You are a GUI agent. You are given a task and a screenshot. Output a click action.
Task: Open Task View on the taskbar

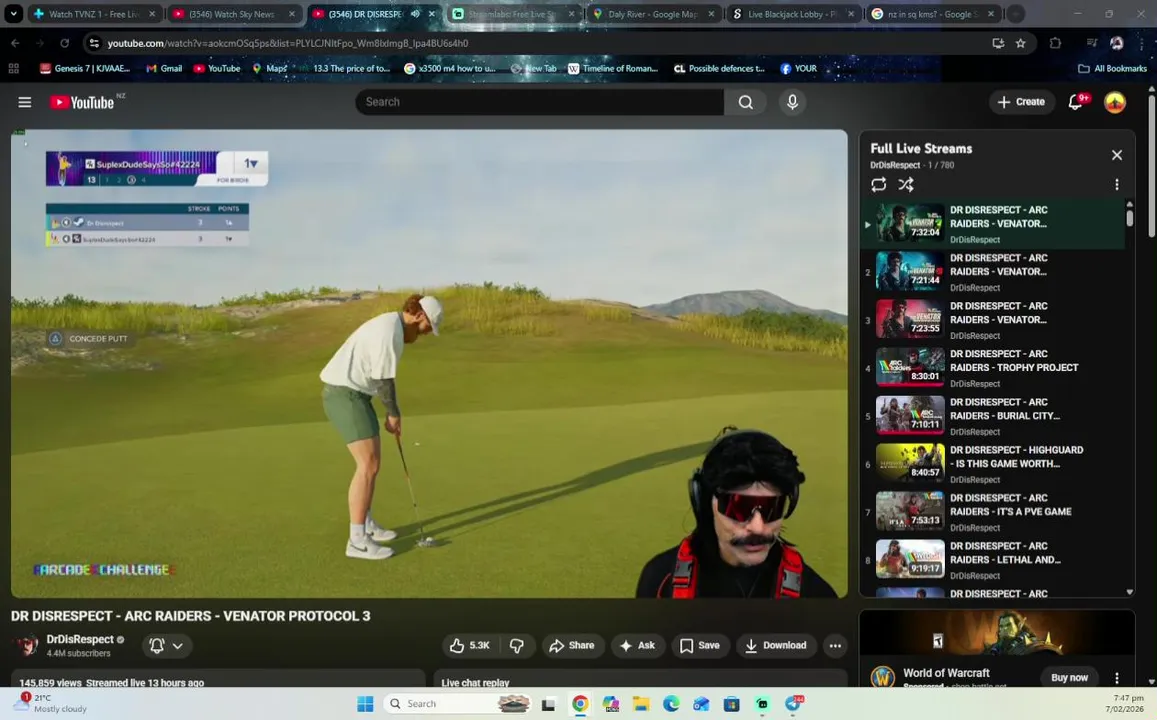(548, 704)
